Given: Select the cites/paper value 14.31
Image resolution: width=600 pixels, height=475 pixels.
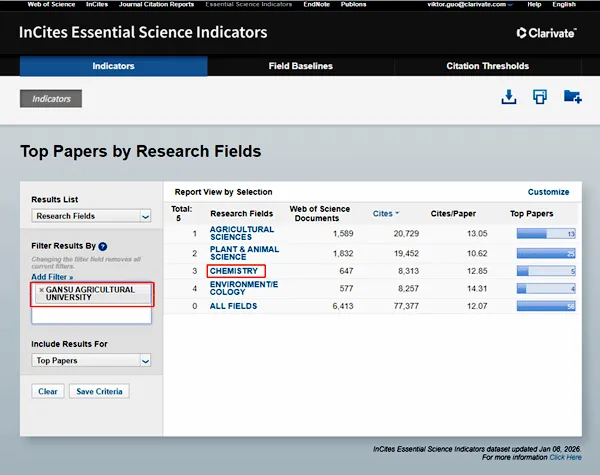Looking at the screenshot, I should tap(477, 289).
